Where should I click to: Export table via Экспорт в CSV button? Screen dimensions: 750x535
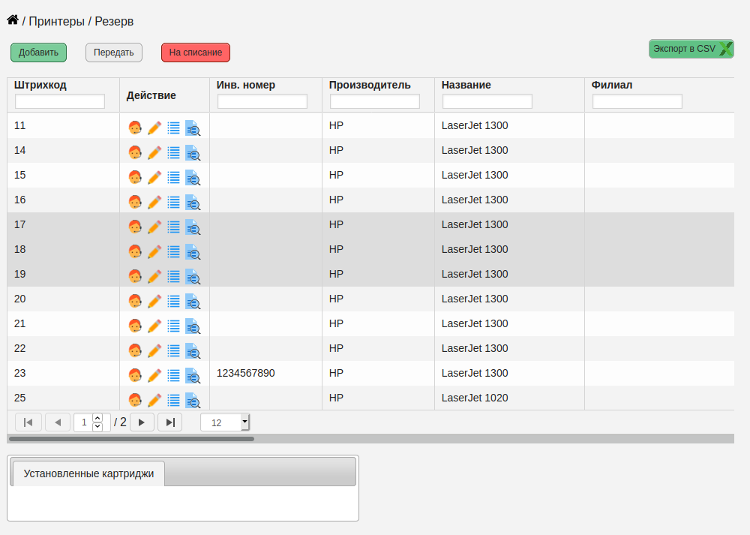(691, 49)
